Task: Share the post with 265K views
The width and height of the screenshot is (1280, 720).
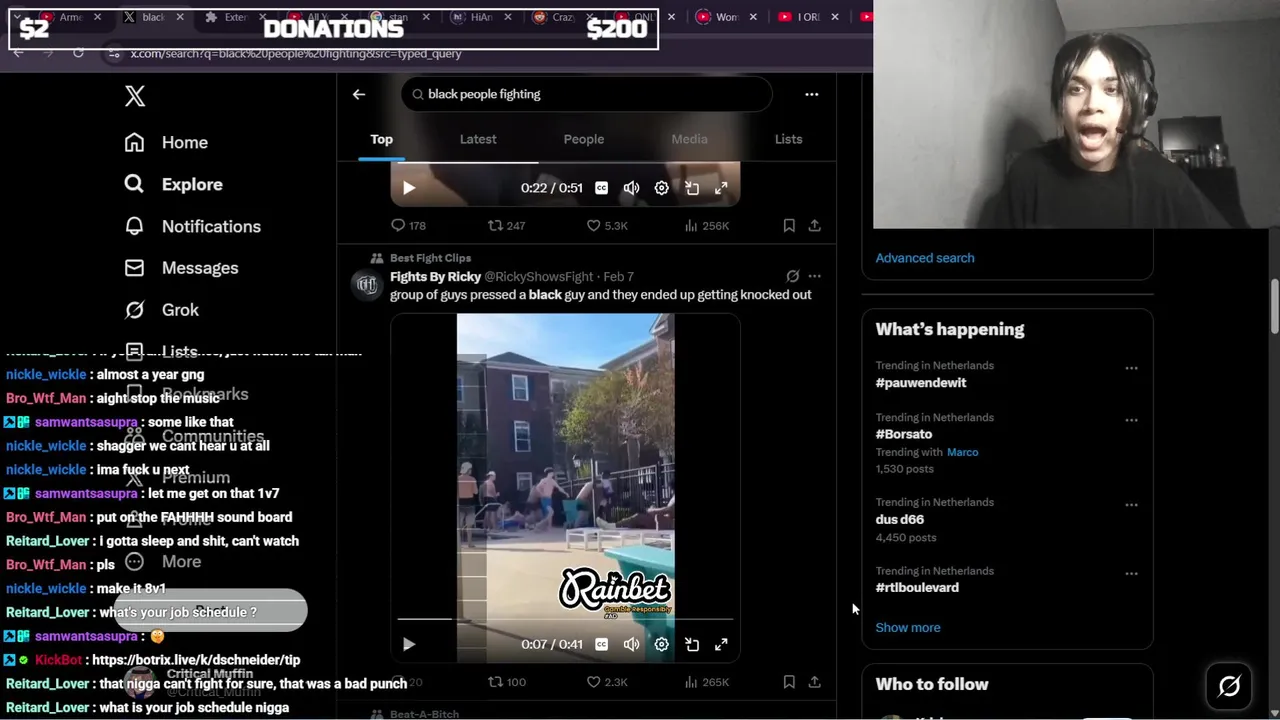Action: point(814,682)
